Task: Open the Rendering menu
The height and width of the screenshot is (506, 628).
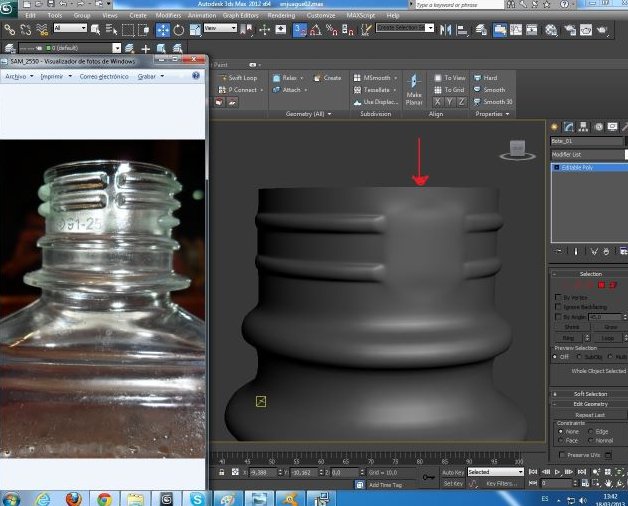Action: (x=281, y=15)
